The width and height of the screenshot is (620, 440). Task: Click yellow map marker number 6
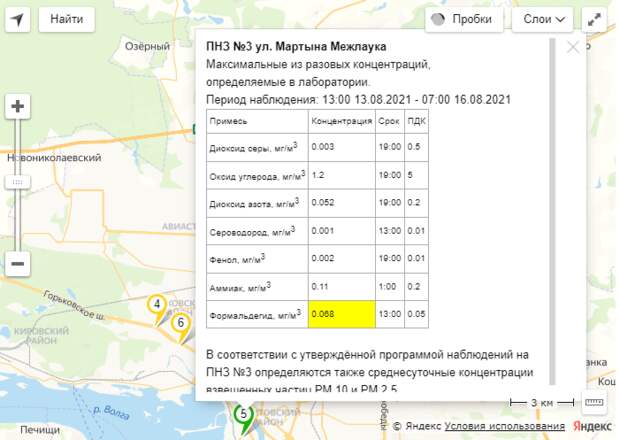pyautogui.click(x=180, y=325)
